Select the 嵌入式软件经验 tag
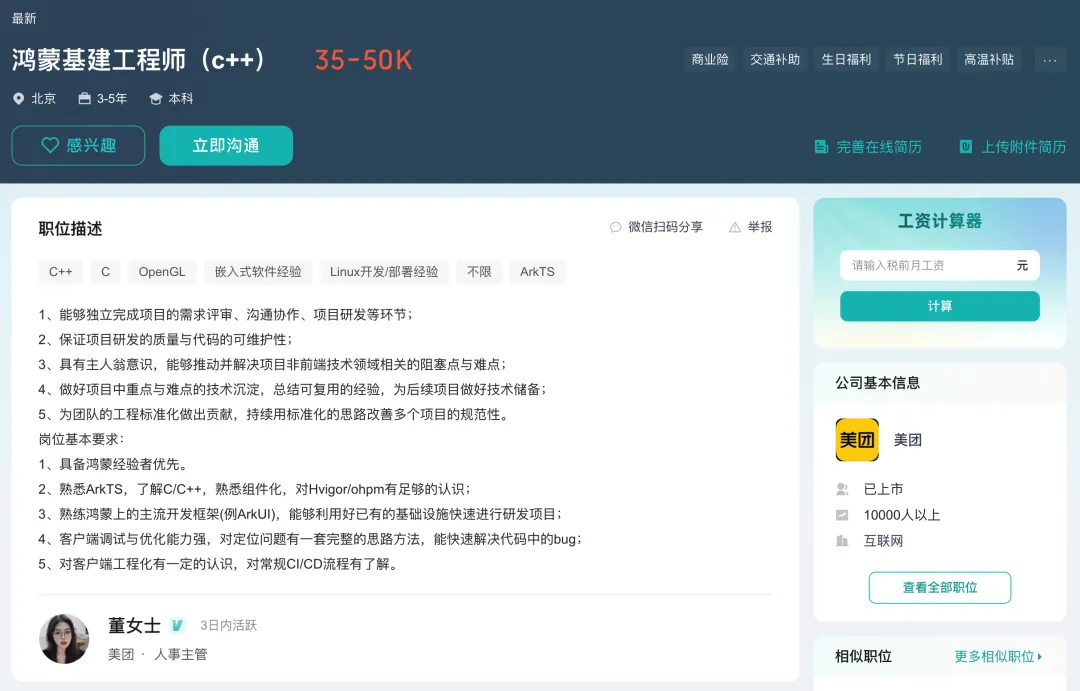This screenshot has height=691, width=1080. coord(258,272)
